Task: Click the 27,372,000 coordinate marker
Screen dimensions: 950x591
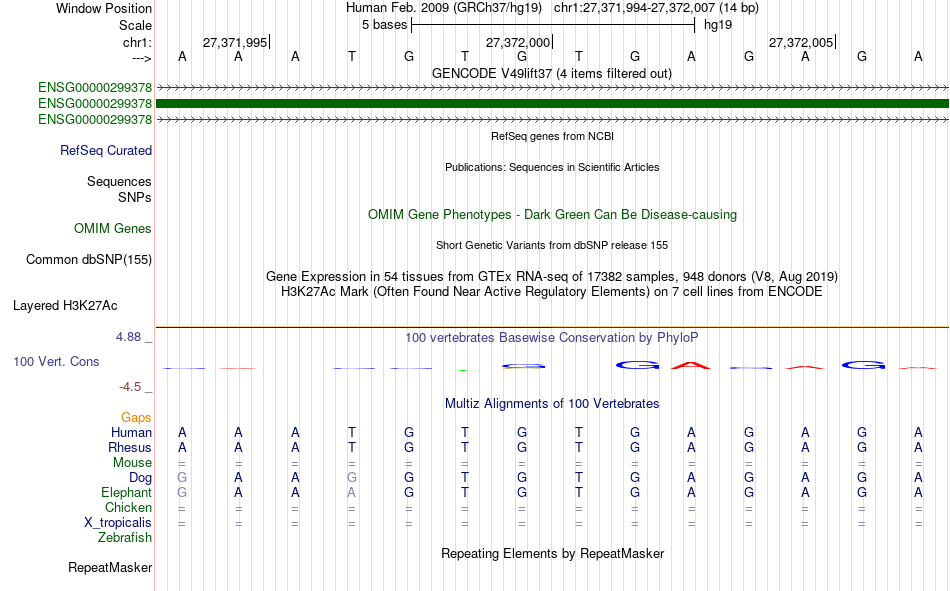Action: click(x=518, y=42)
